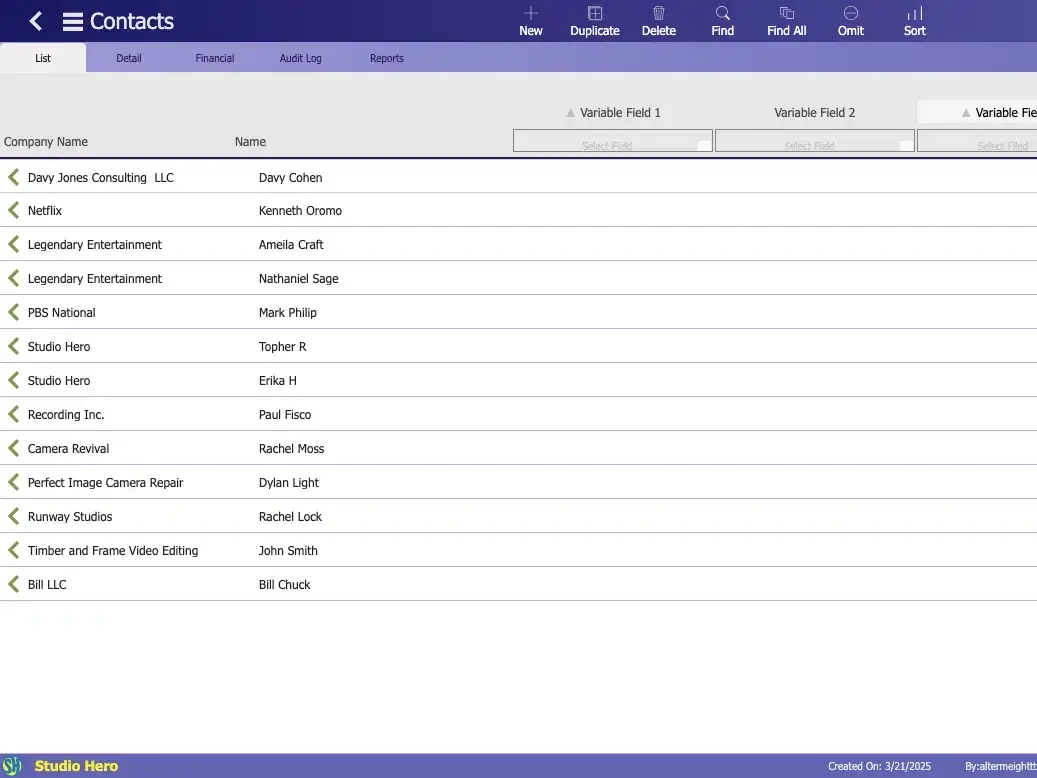Select PBS National company cell
This screenshot has height=778, width=1037.
pyautogui.click(x=62, y=312)
